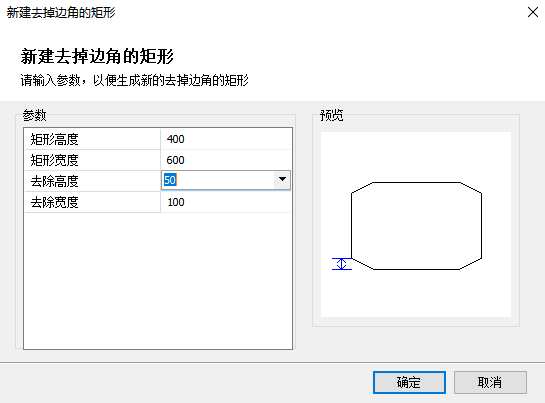The width and height of the screenshot is (545, 403).
Task: Click the 预览 group label
Action: pos(332,115)
